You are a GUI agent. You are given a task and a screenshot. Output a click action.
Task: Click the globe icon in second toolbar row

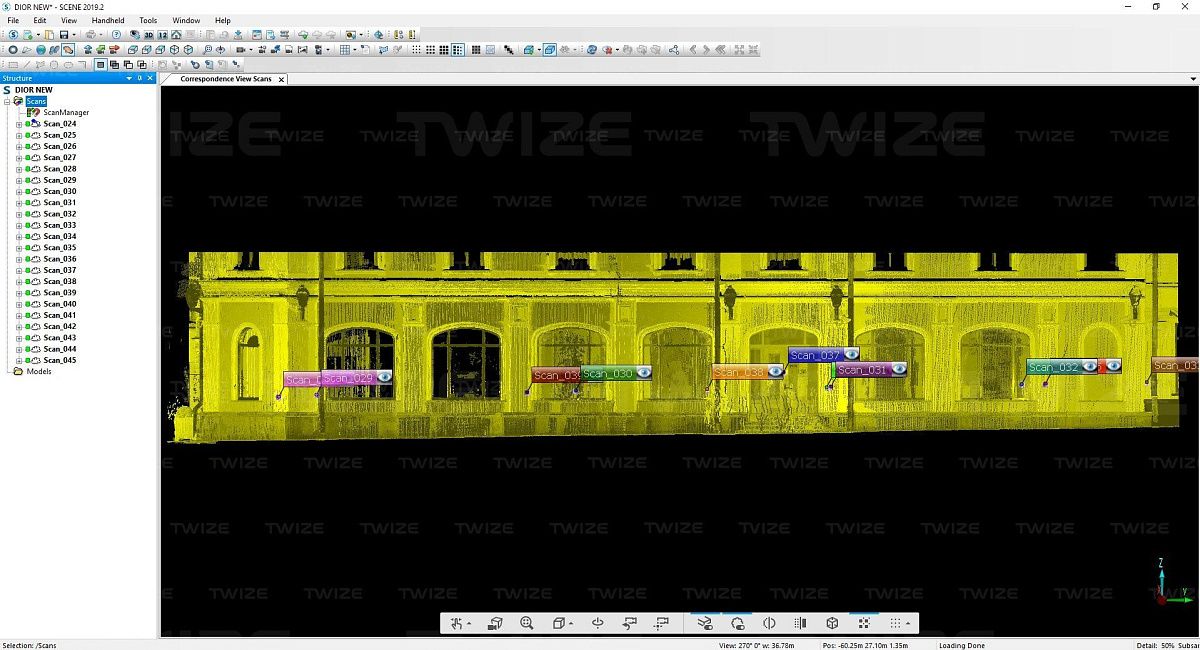click(x=41, y=50)
